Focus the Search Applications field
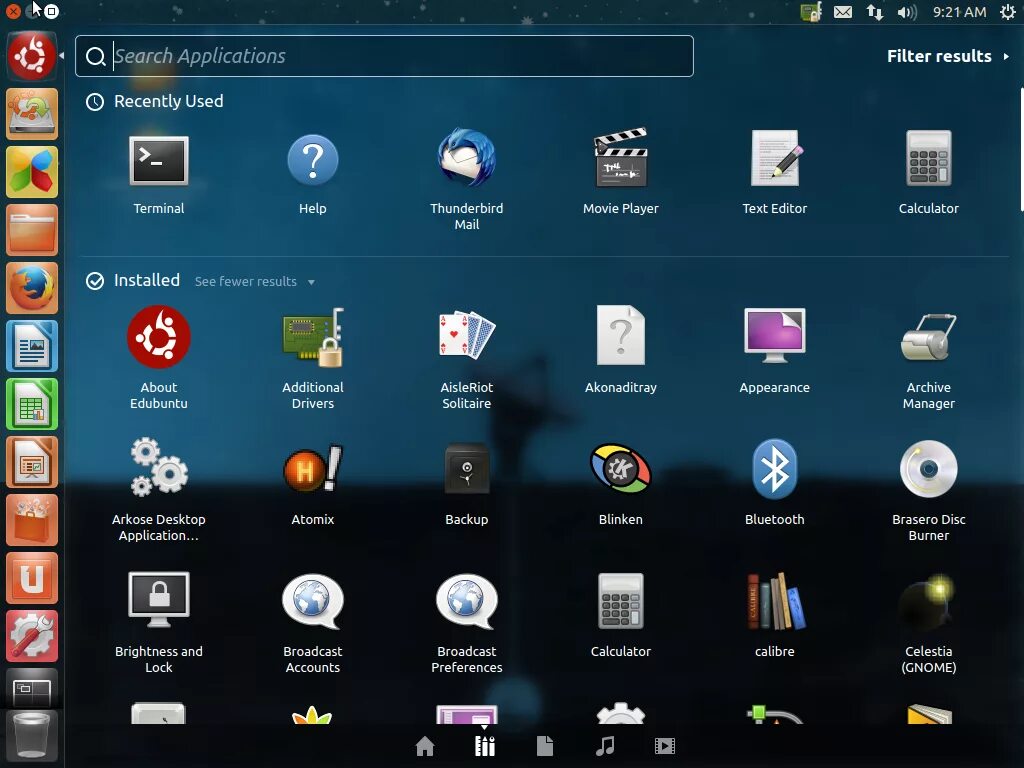Viewport: 1024px width, 768px height. [384, 56]
